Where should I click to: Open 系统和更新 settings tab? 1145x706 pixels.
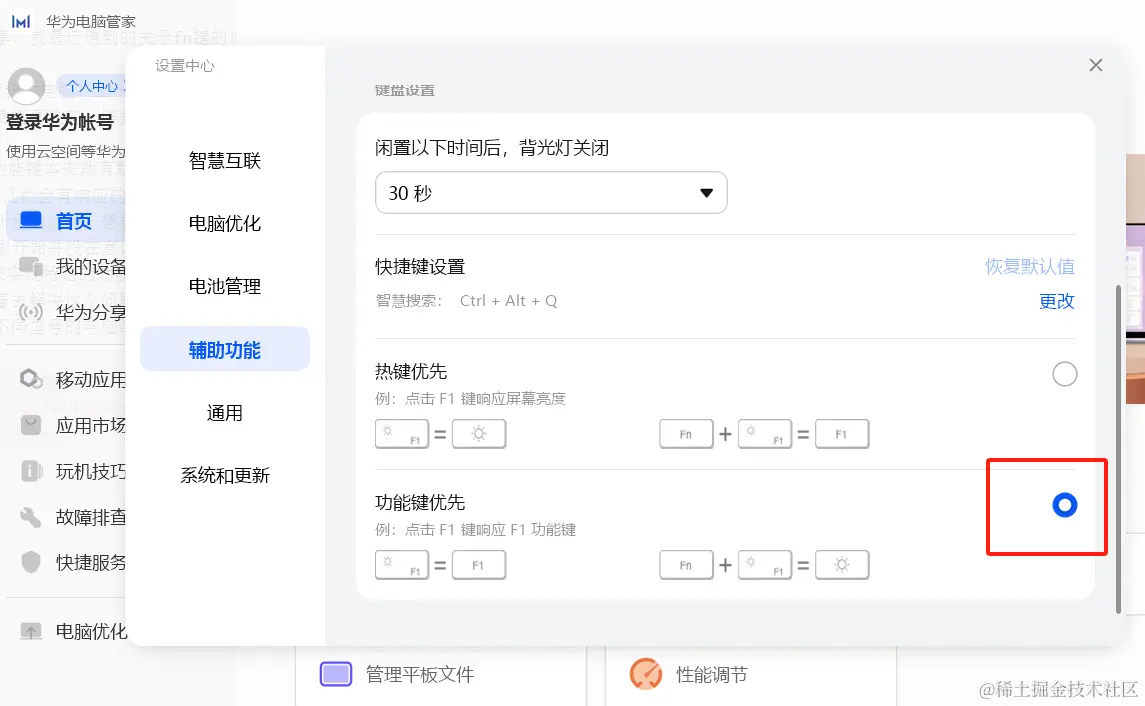click(225, 475)
